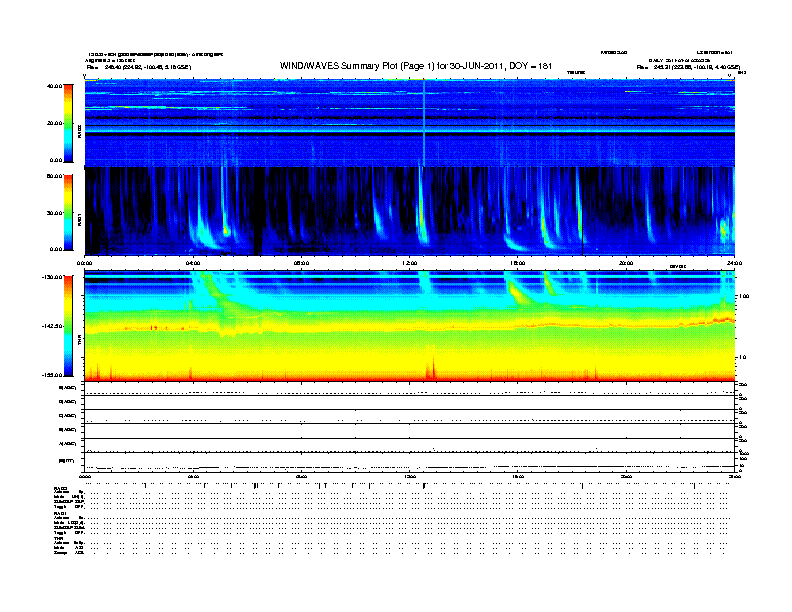Image resolution: width=792 pixels, height=612 pixels.
Task: Click the RAD2 panel color bar
Action: tap(68, 123)
